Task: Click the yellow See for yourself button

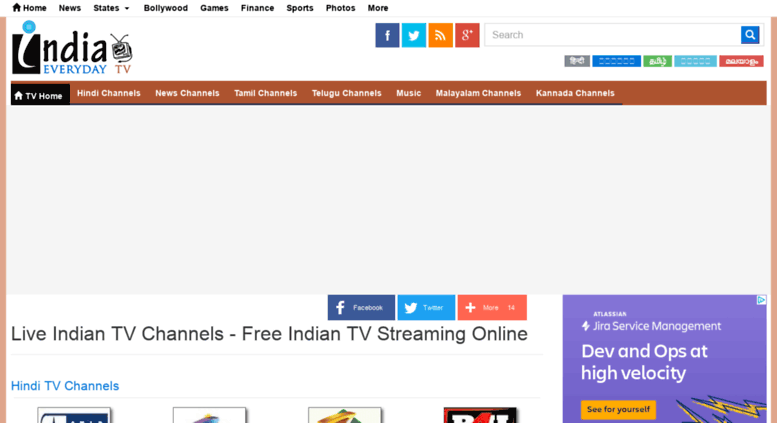Action: coord(617,409)
